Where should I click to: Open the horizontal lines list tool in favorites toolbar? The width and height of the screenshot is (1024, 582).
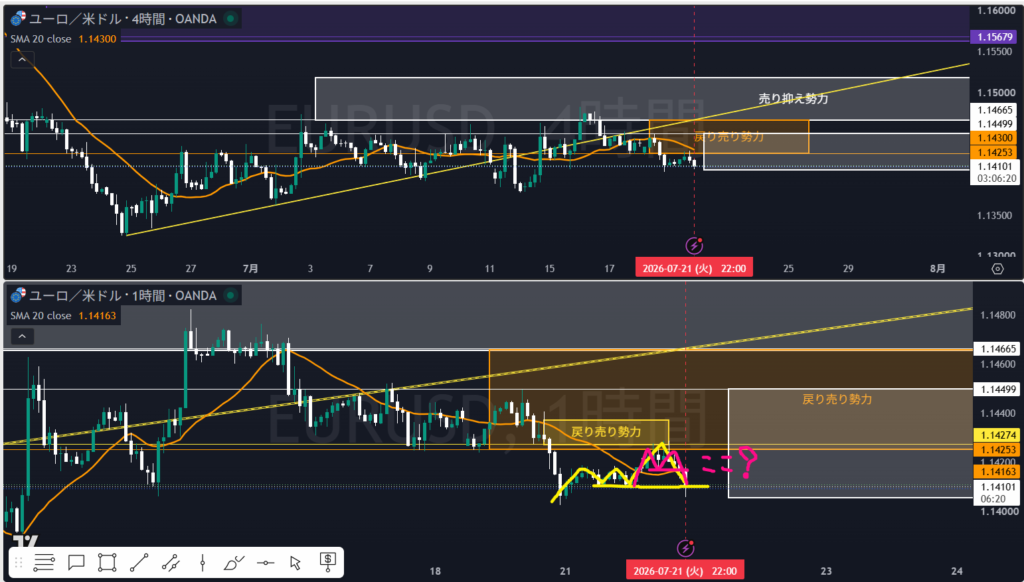pos(44,562)
